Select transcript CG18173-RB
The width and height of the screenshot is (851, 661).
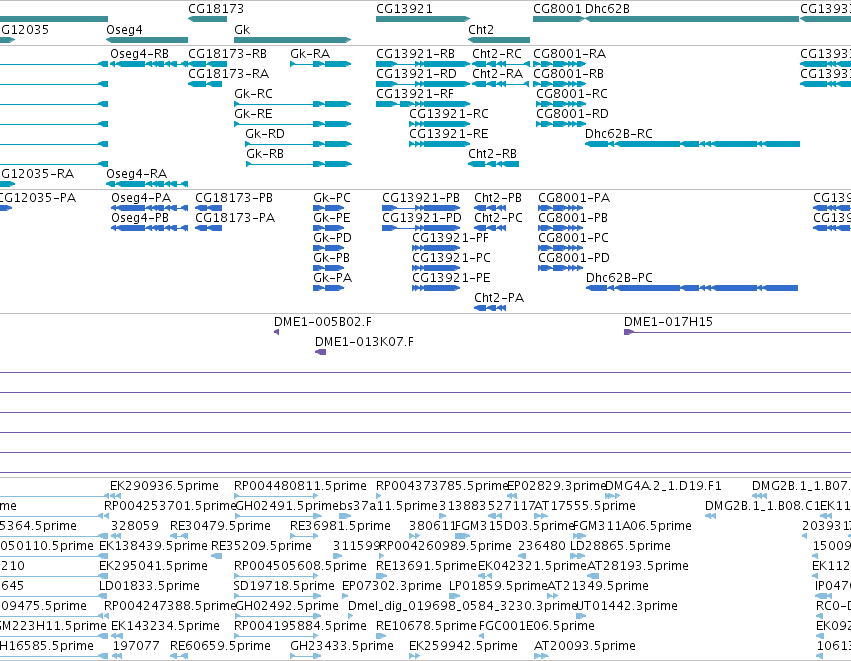(227, 54)
